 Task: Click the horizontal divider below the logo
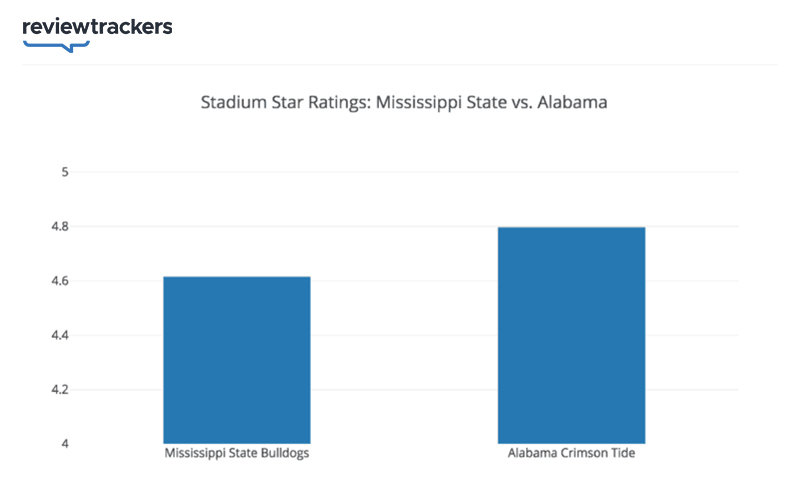[400, 66]
